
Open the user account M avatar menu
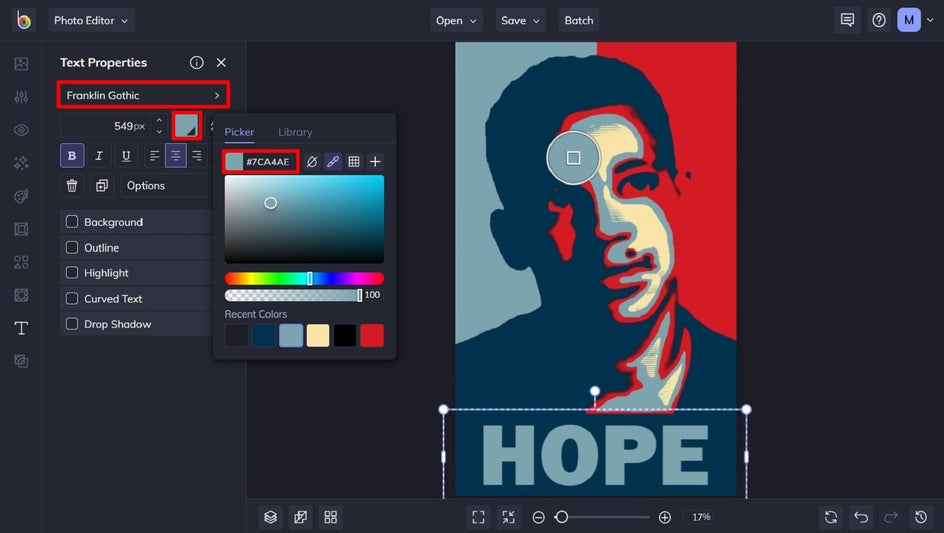[909, 20]
